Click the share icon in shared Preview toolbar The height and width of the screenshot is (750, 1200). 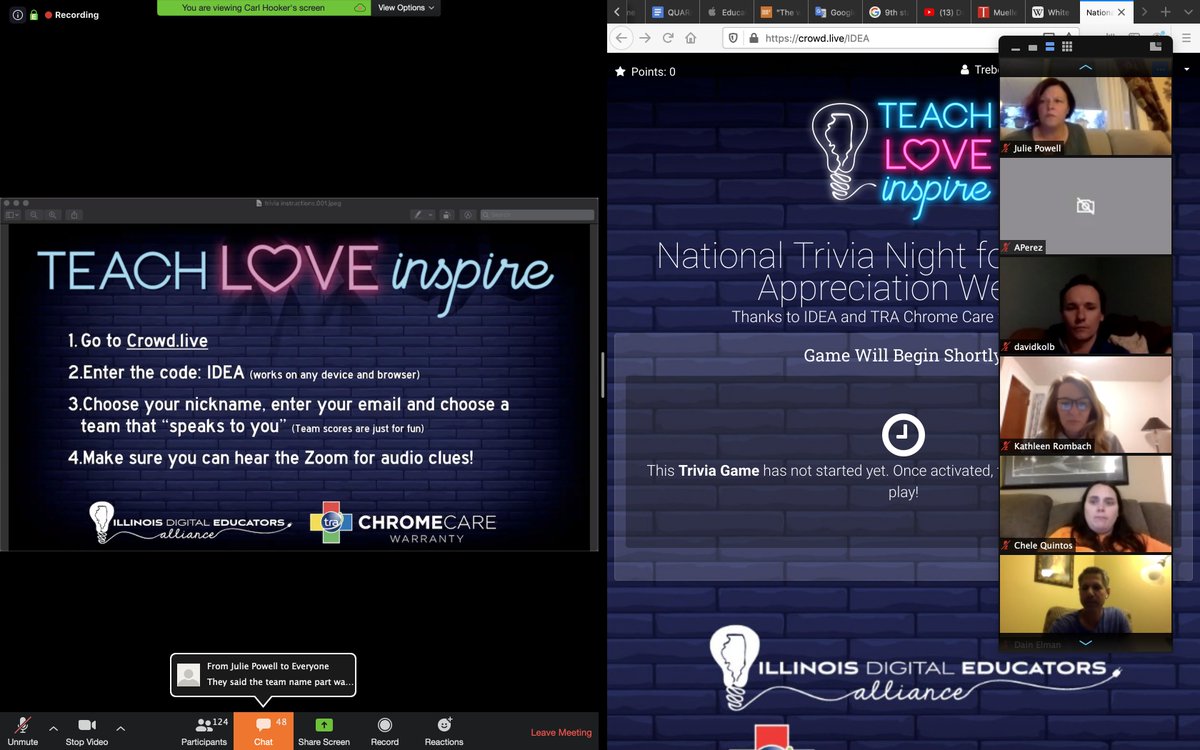point(75,215)
